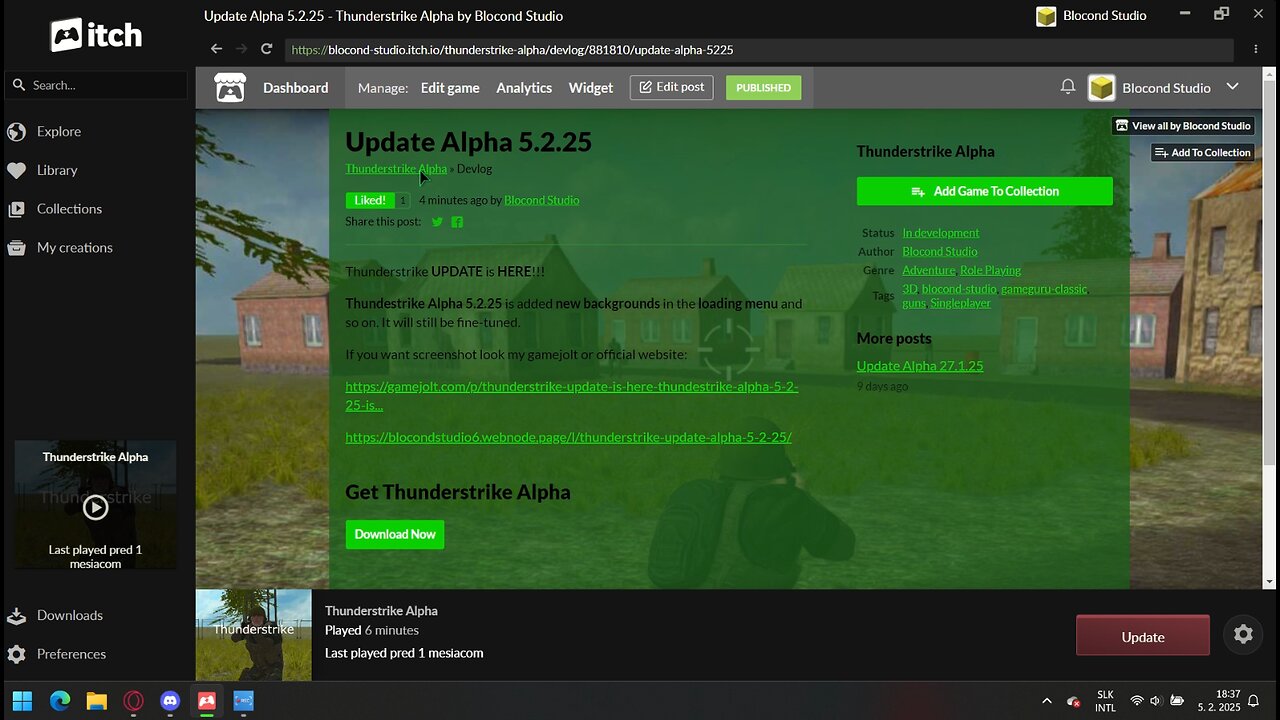Go back with the back arrow
Screen dimensions: 1280x720
click(216, 49)
